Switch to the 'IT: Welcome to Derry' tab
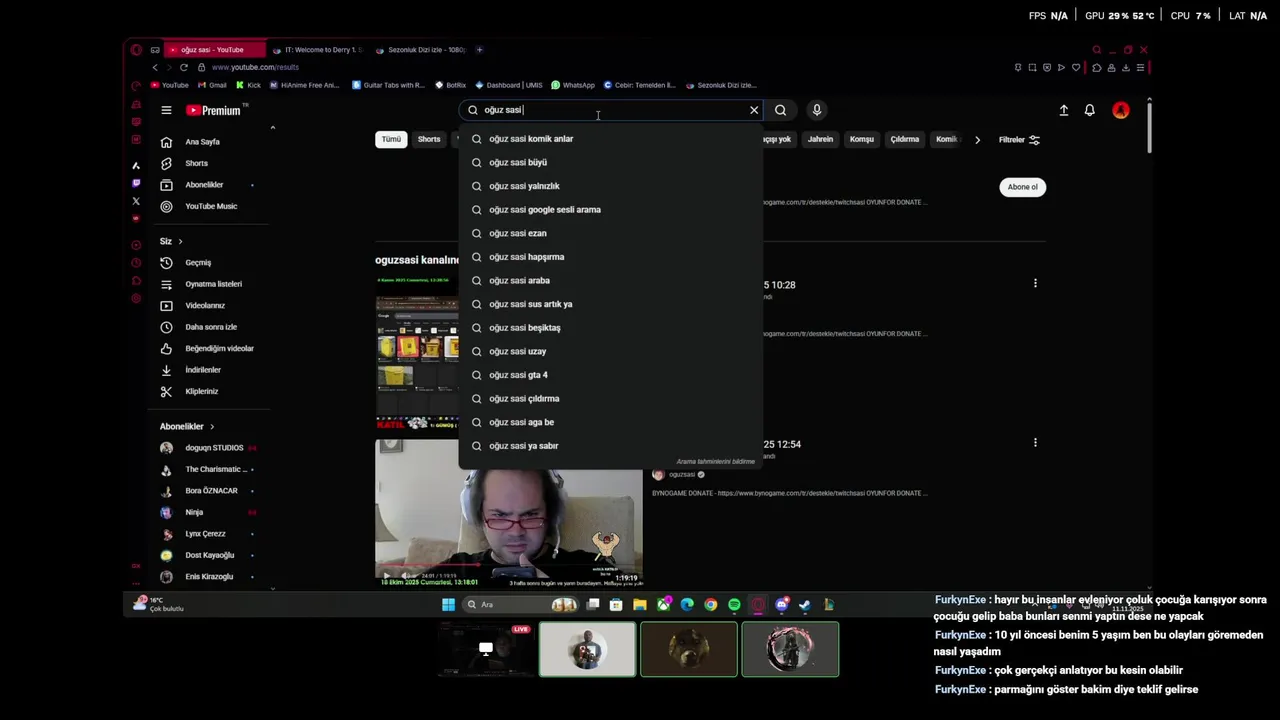Viewport: 1280px width, 720px height. (318, 49)
